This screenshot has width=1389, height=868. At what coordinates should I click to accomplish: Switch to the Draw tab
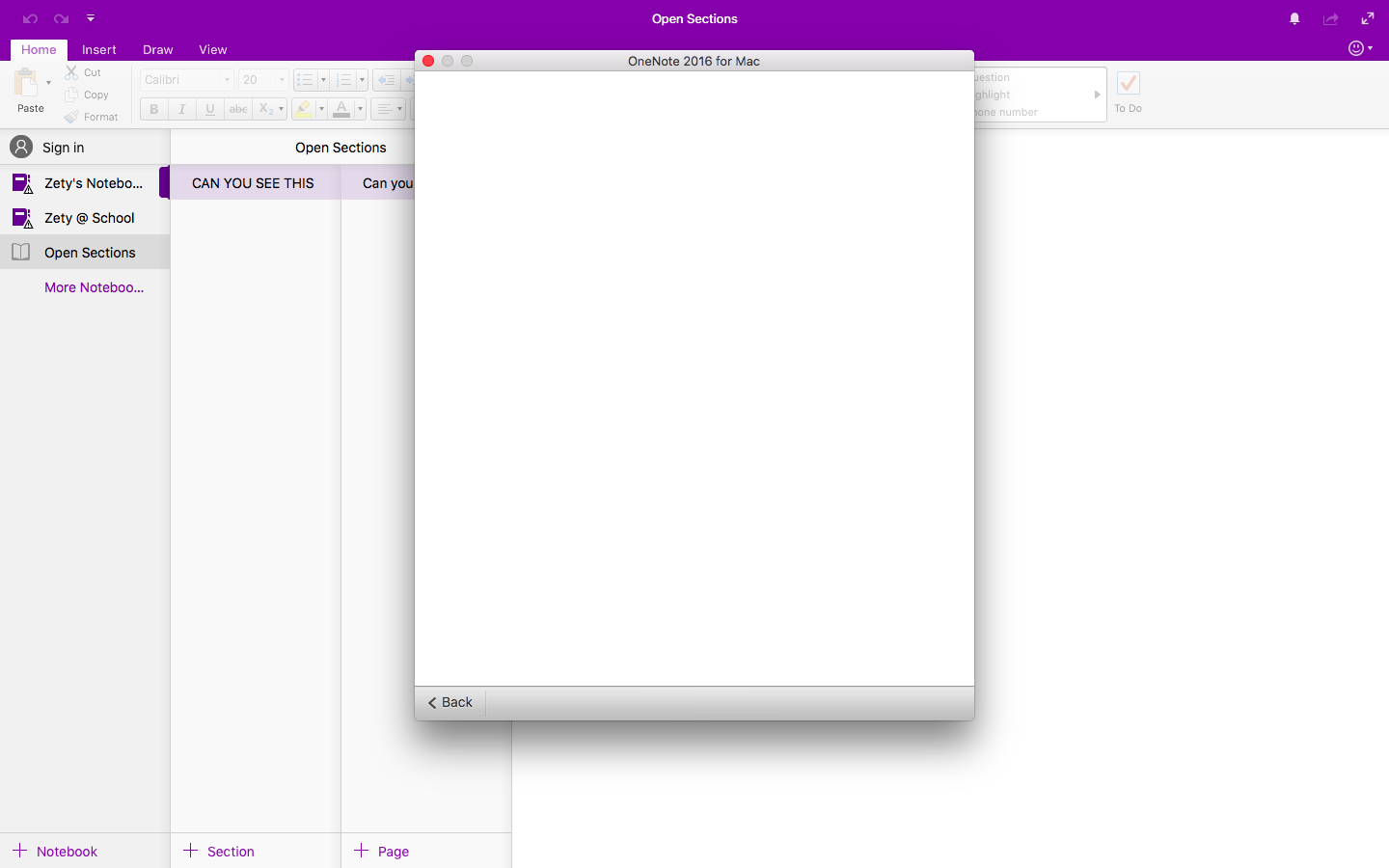pos(158,49)
